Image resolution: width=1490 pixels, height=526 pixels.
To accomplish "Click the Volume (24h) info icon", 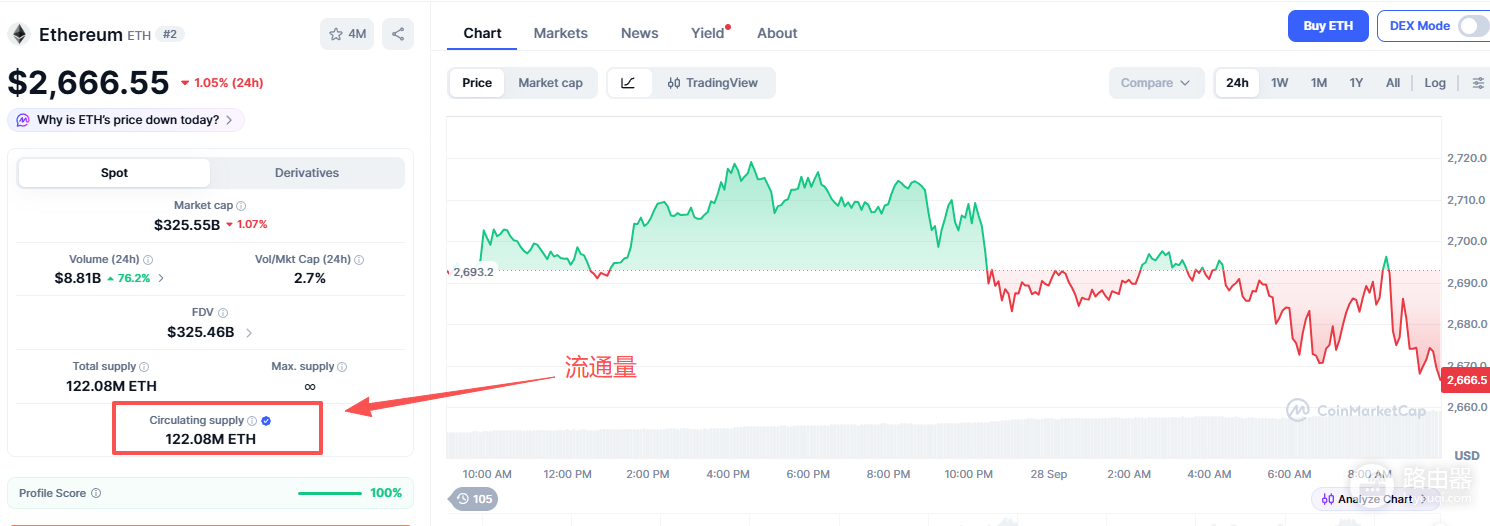I will point(148,260).
